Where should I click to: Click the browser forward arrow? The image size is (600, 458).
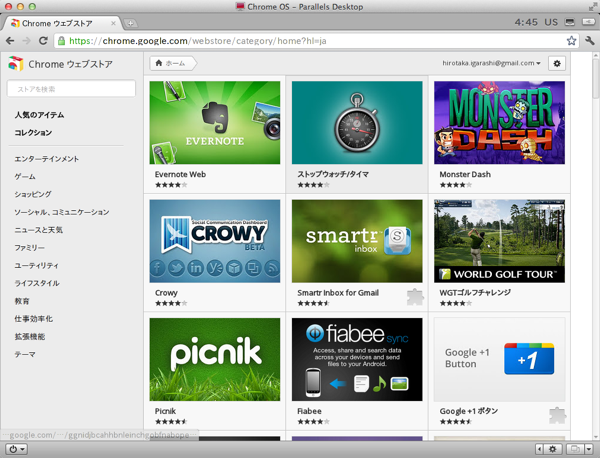point(26,41)
